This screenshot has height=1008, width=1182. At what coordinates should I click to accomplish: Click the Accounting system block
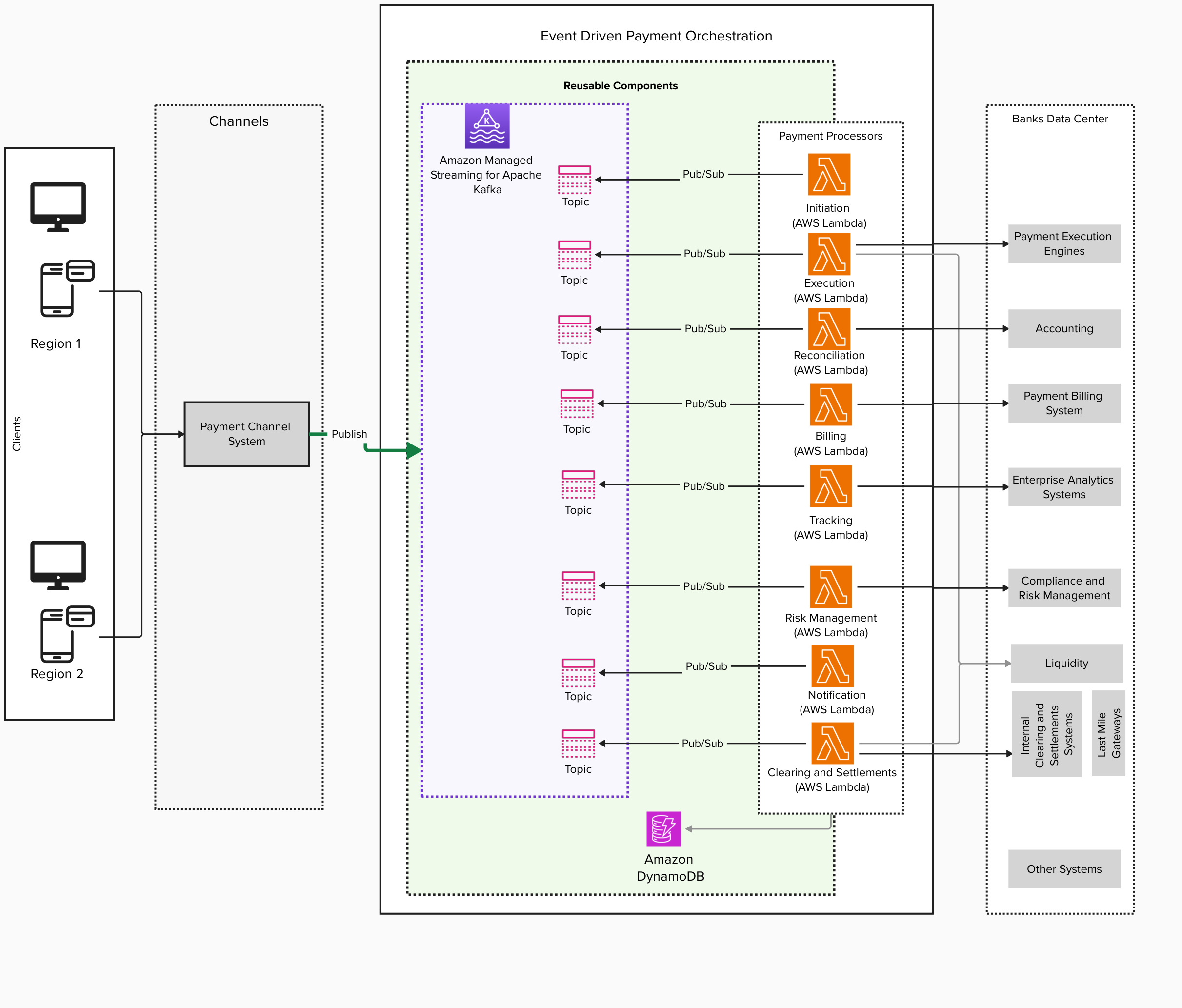coord(1063,328)
